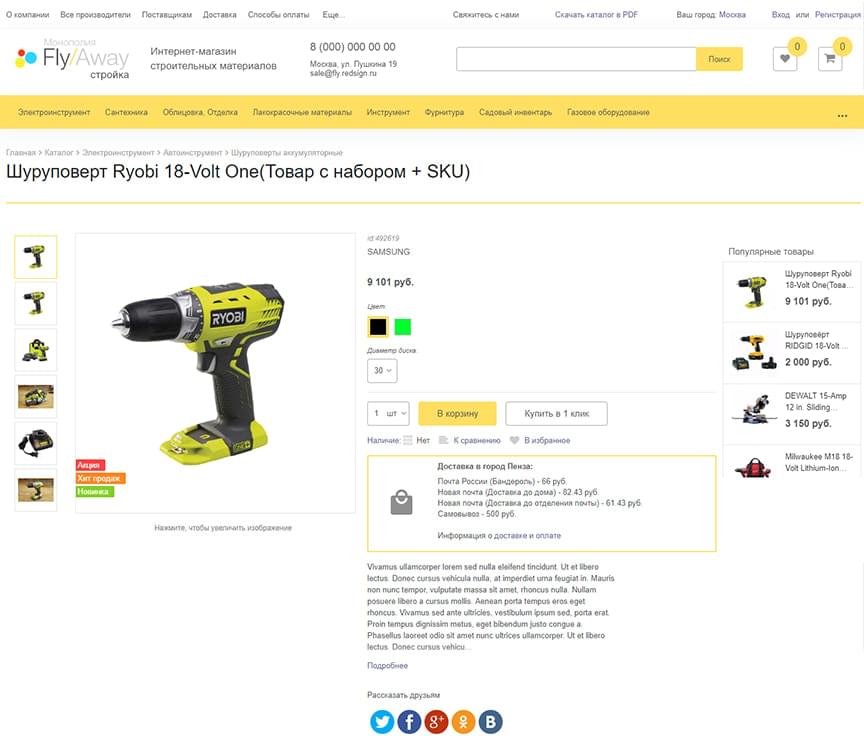Open 'Доставка' in the top menu
The image size is (864, 754).
pos(219,15)
